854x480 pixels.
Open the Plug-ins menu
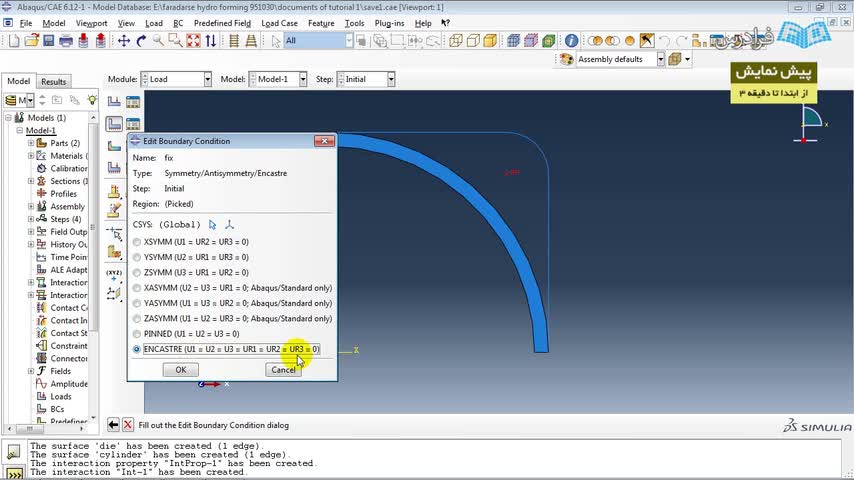(x=389, y=23)
